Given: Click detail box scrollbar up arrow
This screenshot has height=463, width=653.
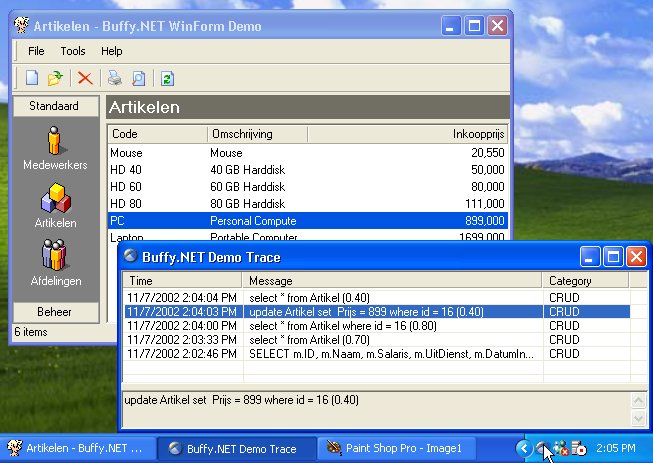Looking at the screenshot, I should [638, 401].
